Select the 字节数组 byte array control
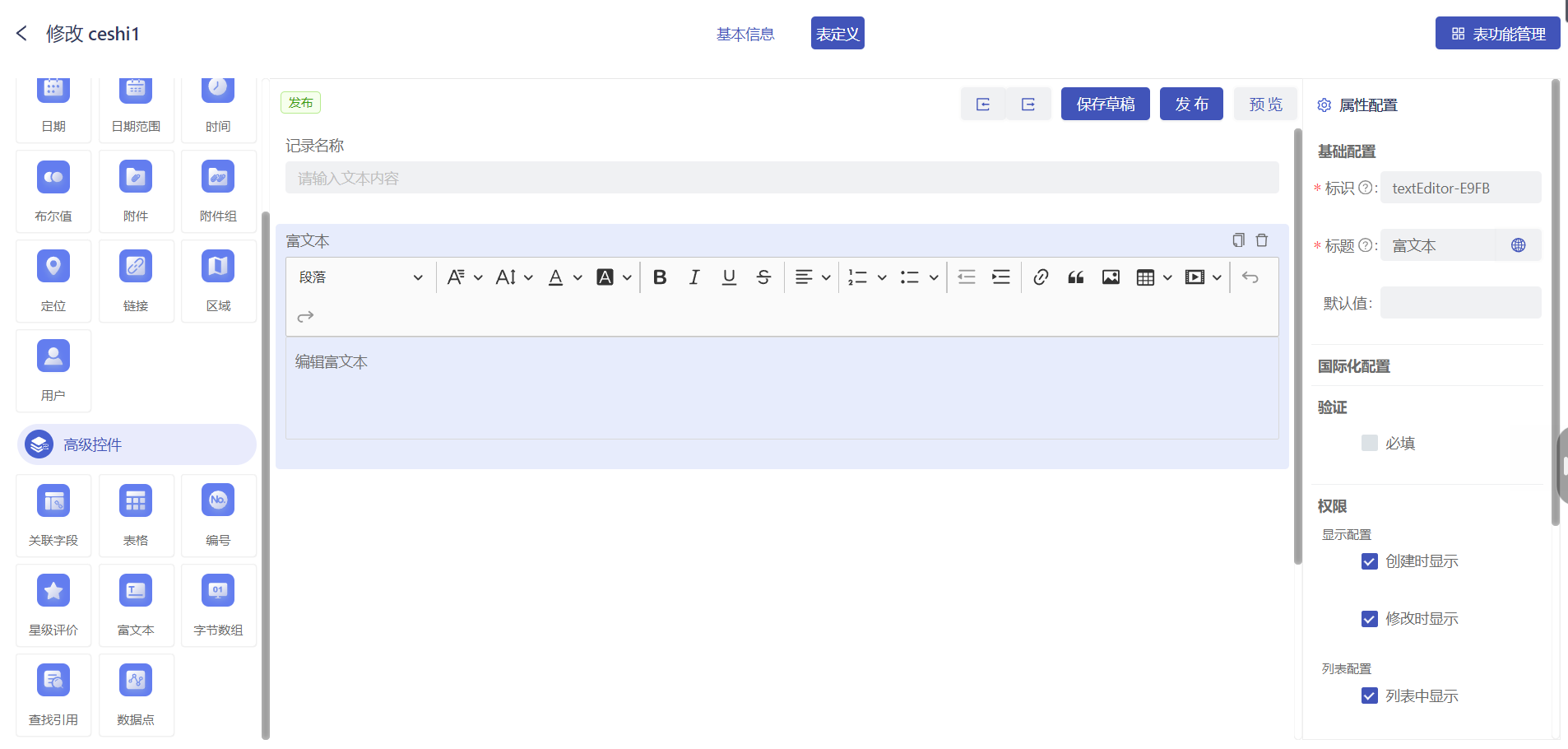Screen dimensions: 1568x749 (218, 605)
